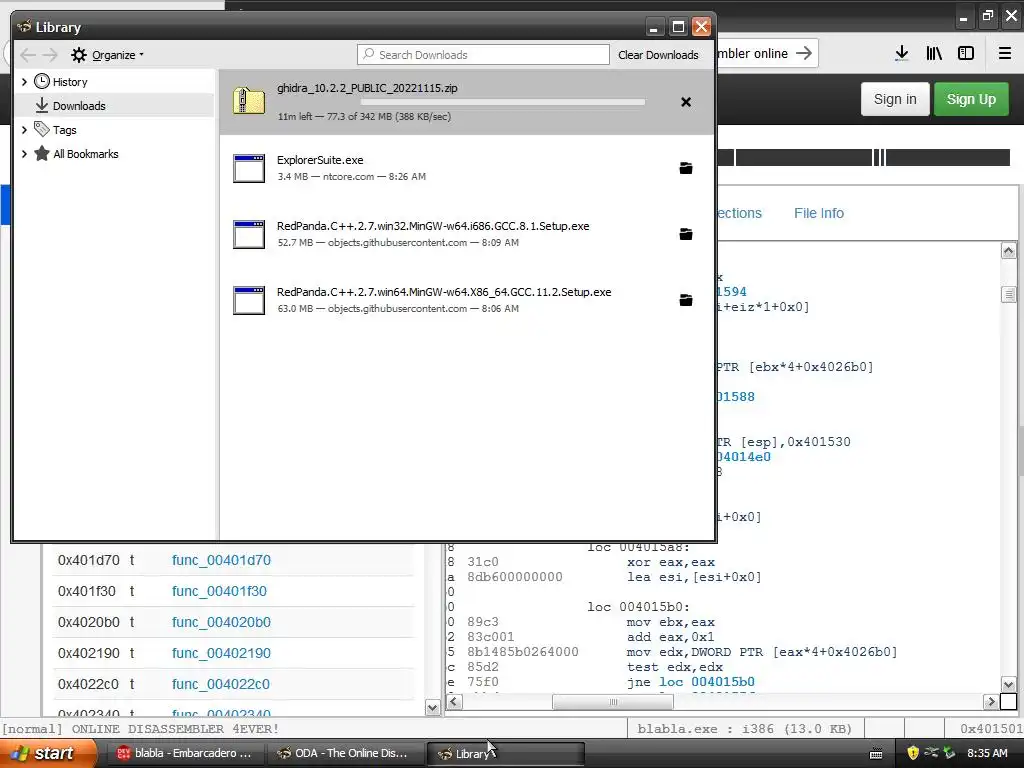
Task: Open func_00402190 link
Action: click(x=221, y=653)
